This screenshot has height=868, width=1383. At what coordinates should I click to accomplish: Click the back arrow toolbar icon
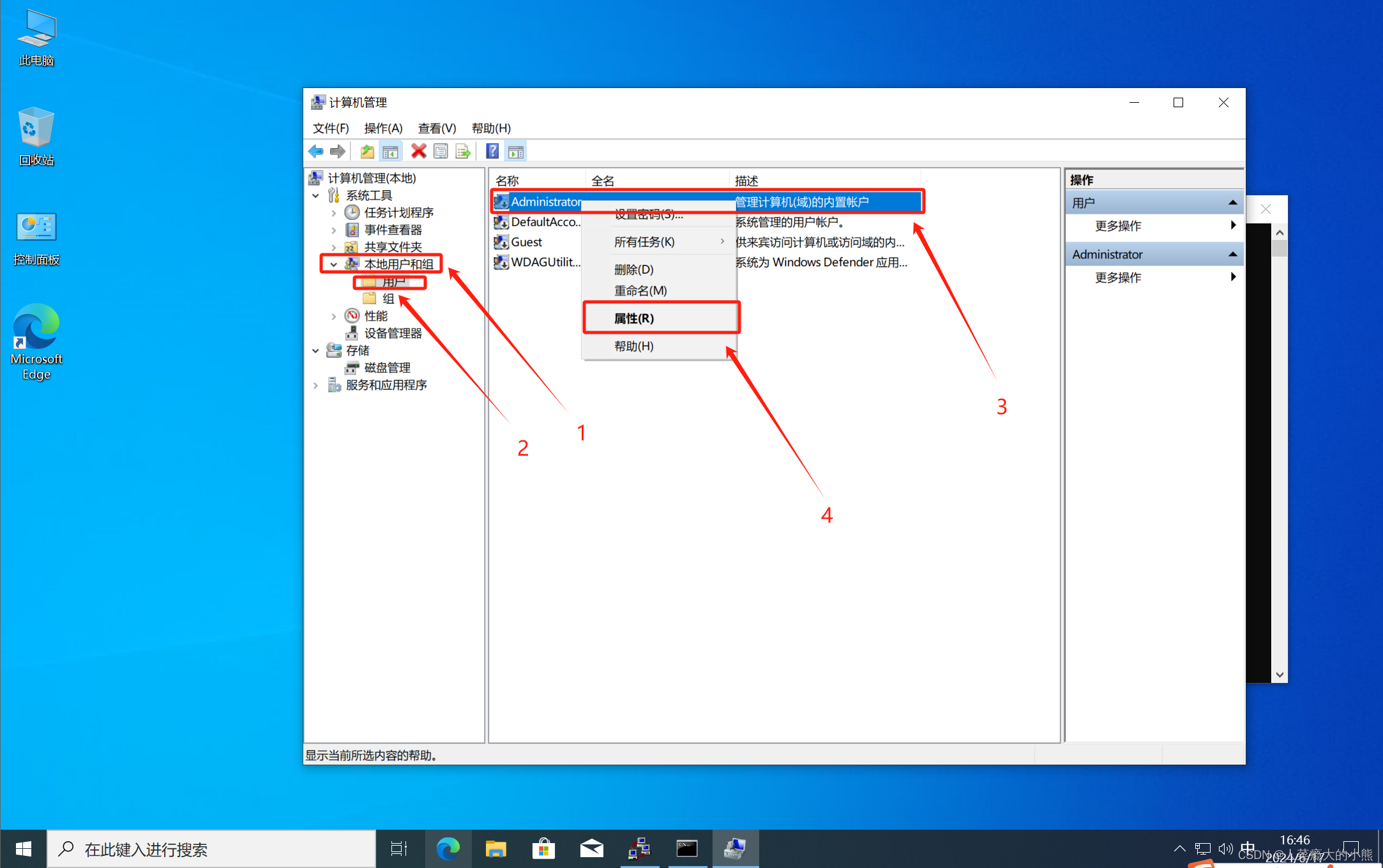point(315,151)
